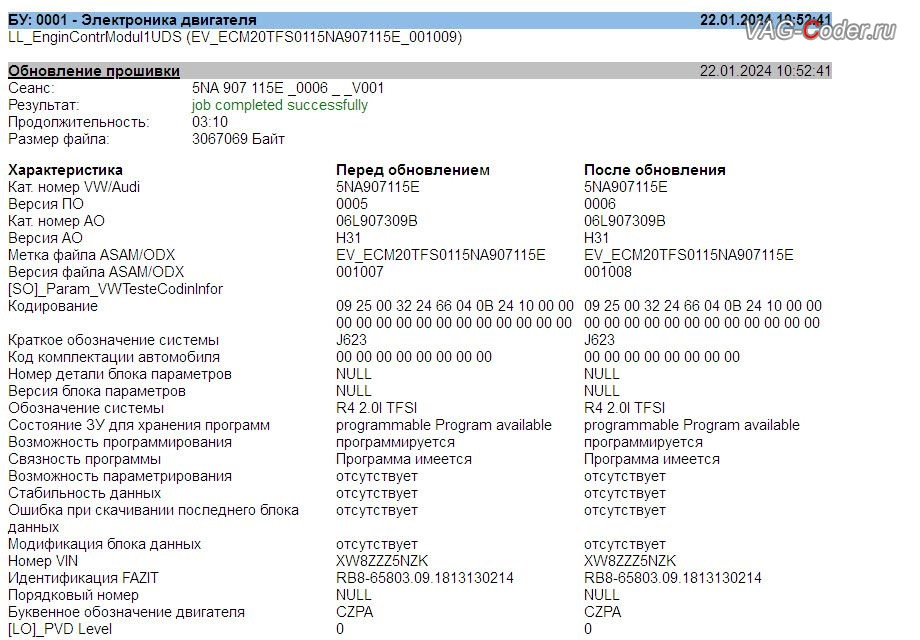
Task: Select "программируется" in the Перед обновлением column
Action: pos(395,442)
